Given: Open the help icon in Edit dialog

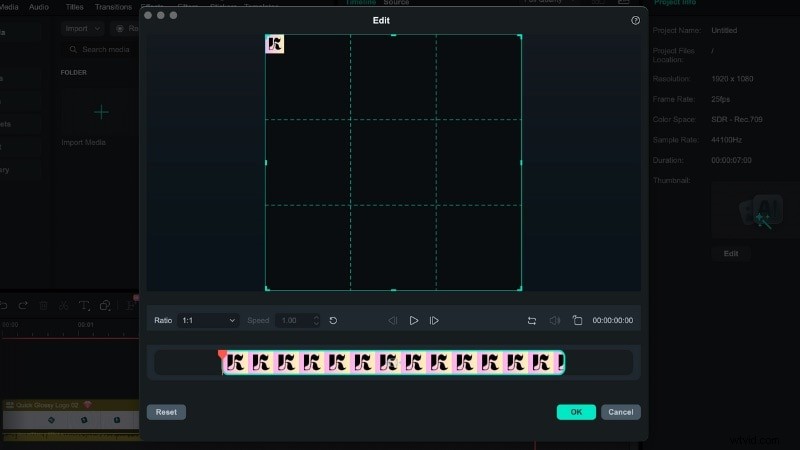Looking at the screenshot, I should [635, 20].
